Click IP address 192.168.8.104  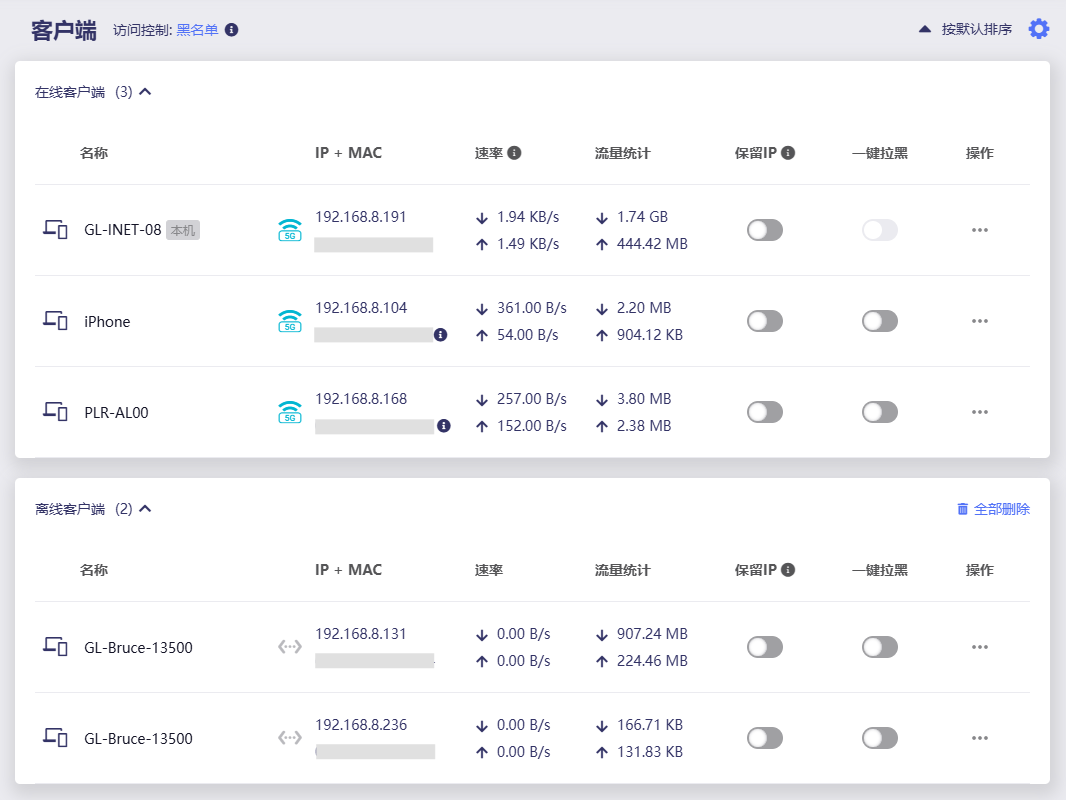(361, 308)
